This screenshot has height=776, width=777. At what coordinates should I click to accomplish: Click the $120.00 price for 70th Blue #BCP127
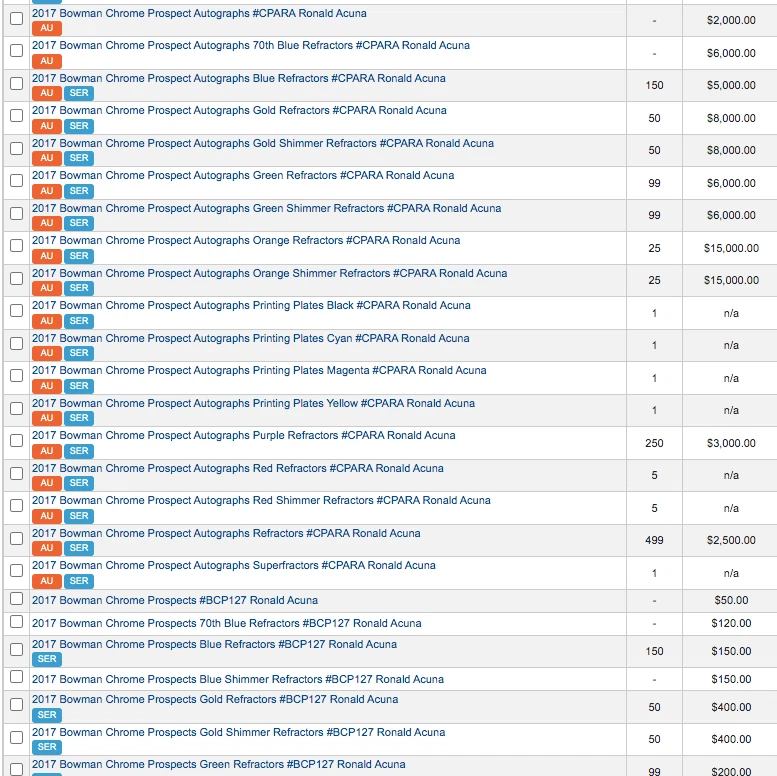pos(731,623)
